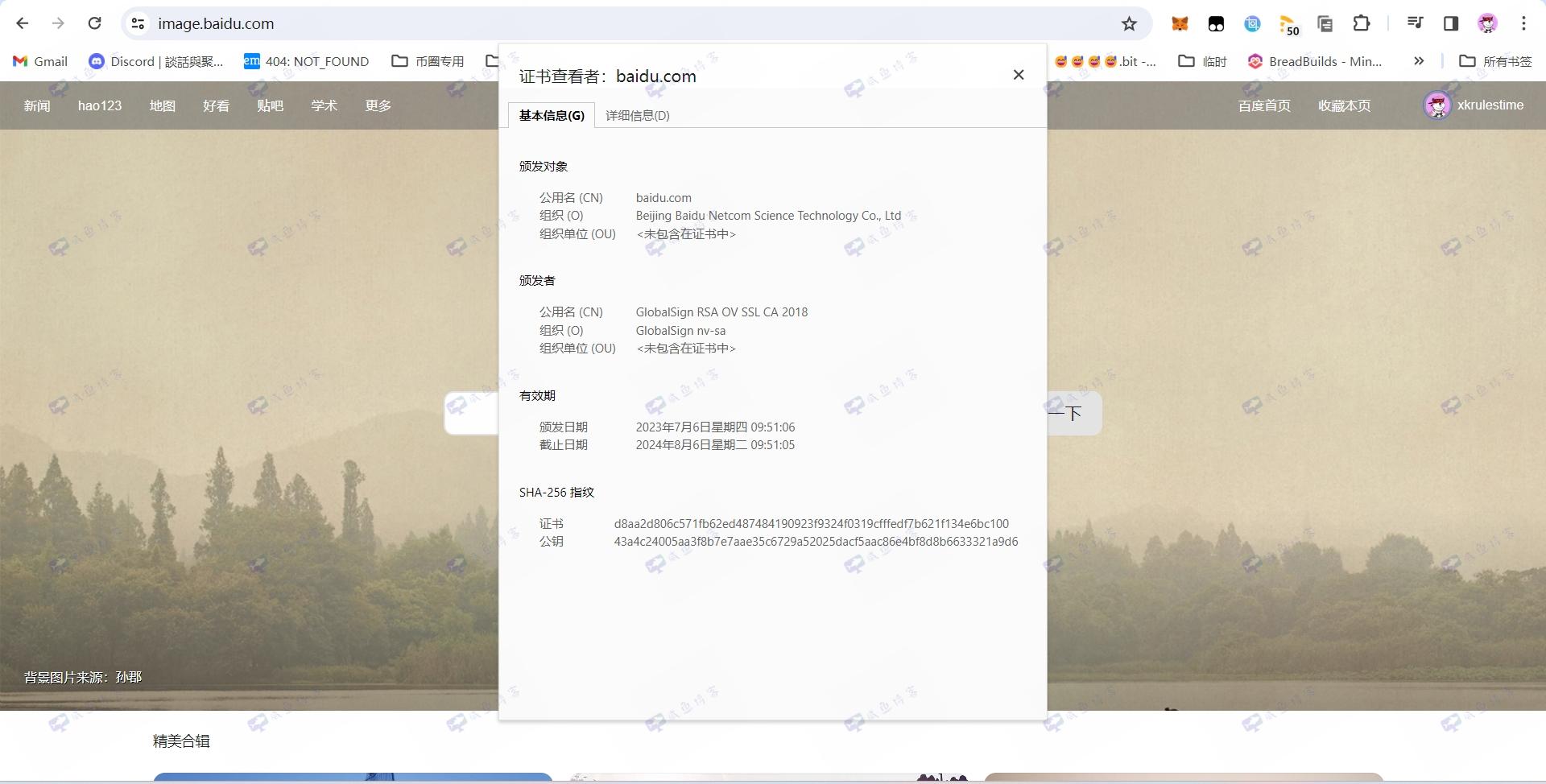The image size is (1546, 784).
Task: Open the Chrome profile avatar
Action: (x=1487, y=23)
